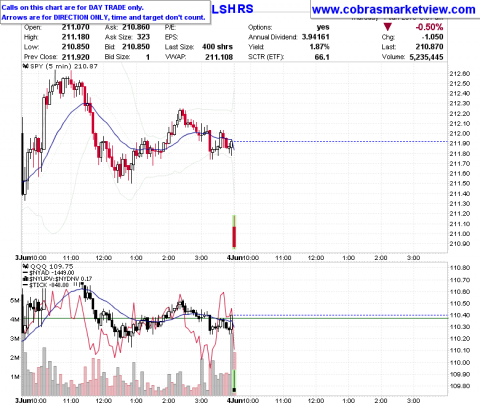Click the LSHRS title text
The height and width of the screenshot is (406, 480).
(233, 9)
